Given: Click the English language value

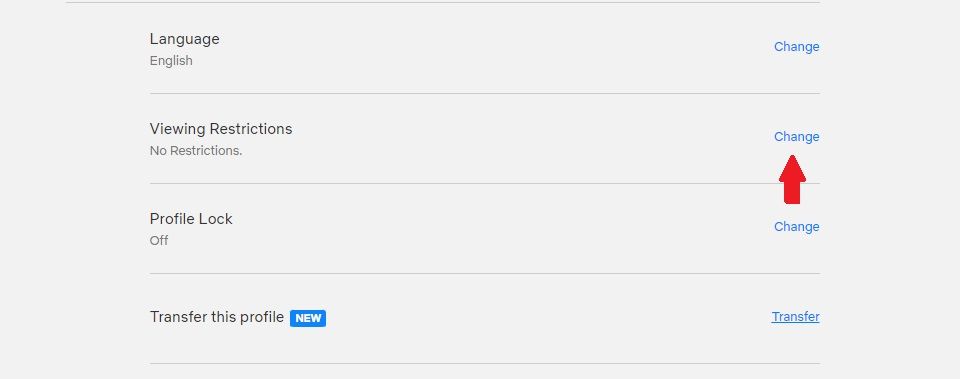Looking at the screenshot, I should (x=171, y=61).
